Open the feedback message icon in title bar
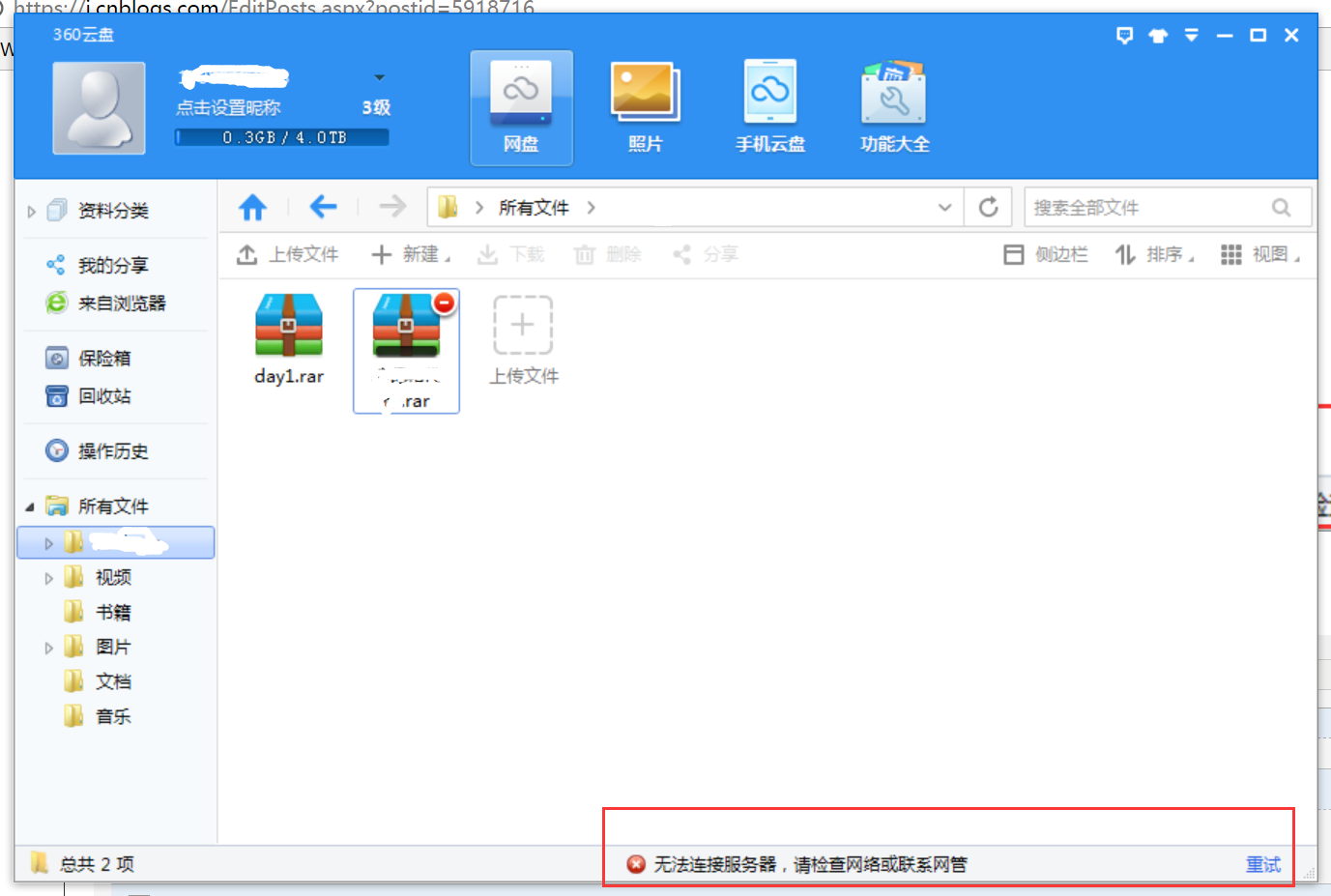1331x896 pixels. [1124, 36]
